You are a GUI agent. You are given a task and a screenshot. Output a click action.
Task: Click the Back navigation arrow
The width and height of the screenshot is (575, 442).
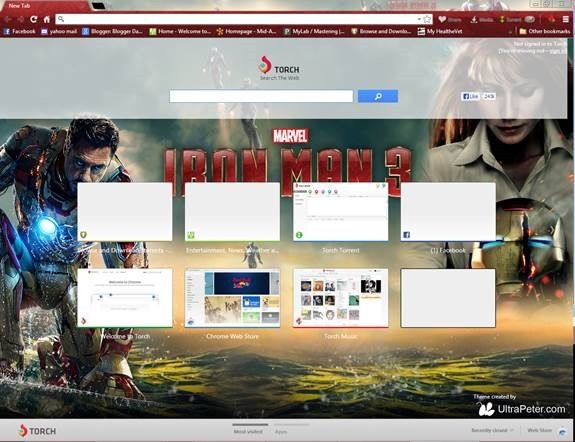tap(7, 19)
